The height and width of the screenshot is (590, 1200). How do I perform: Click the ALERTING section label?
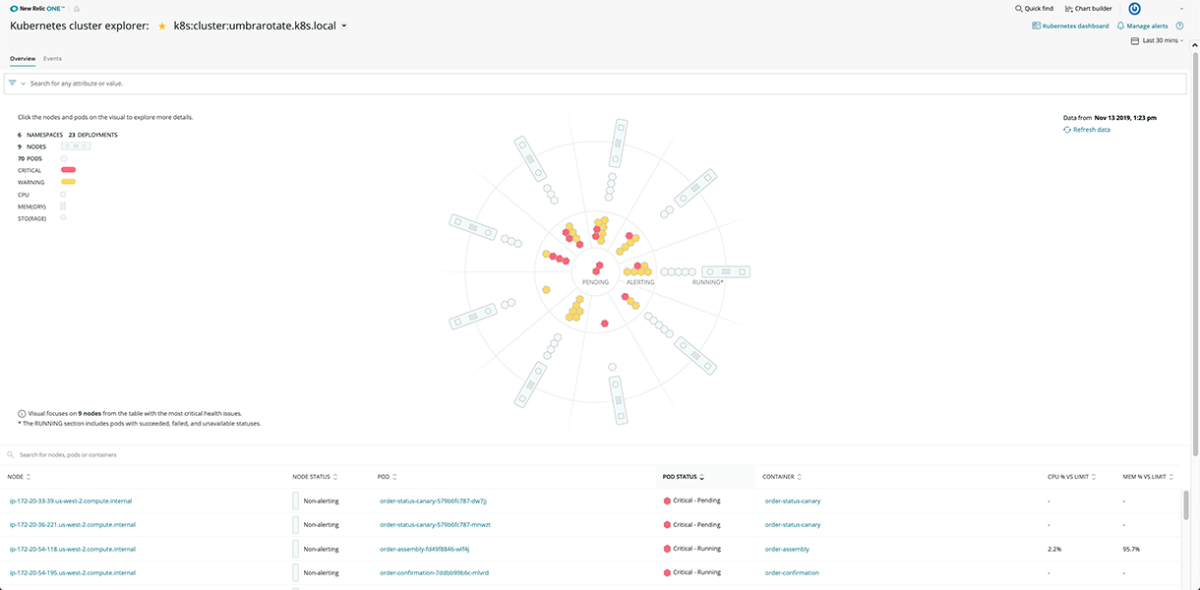point(640,283)
